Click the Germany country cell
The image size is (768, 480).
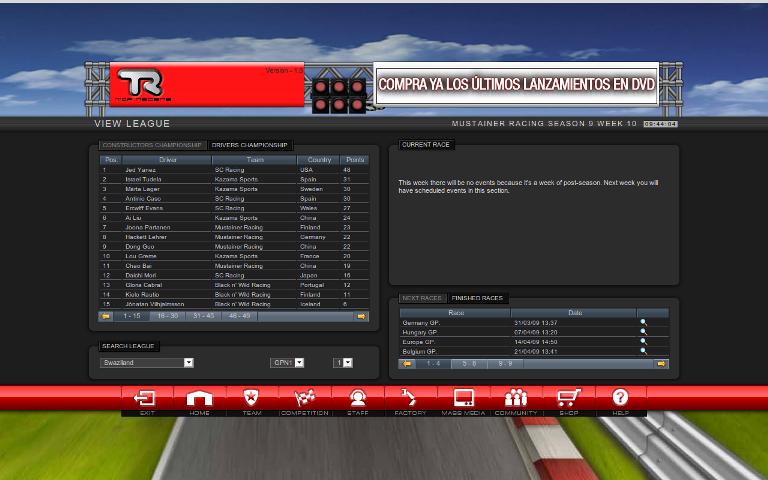pyautogui.click(x=312, y=237)
